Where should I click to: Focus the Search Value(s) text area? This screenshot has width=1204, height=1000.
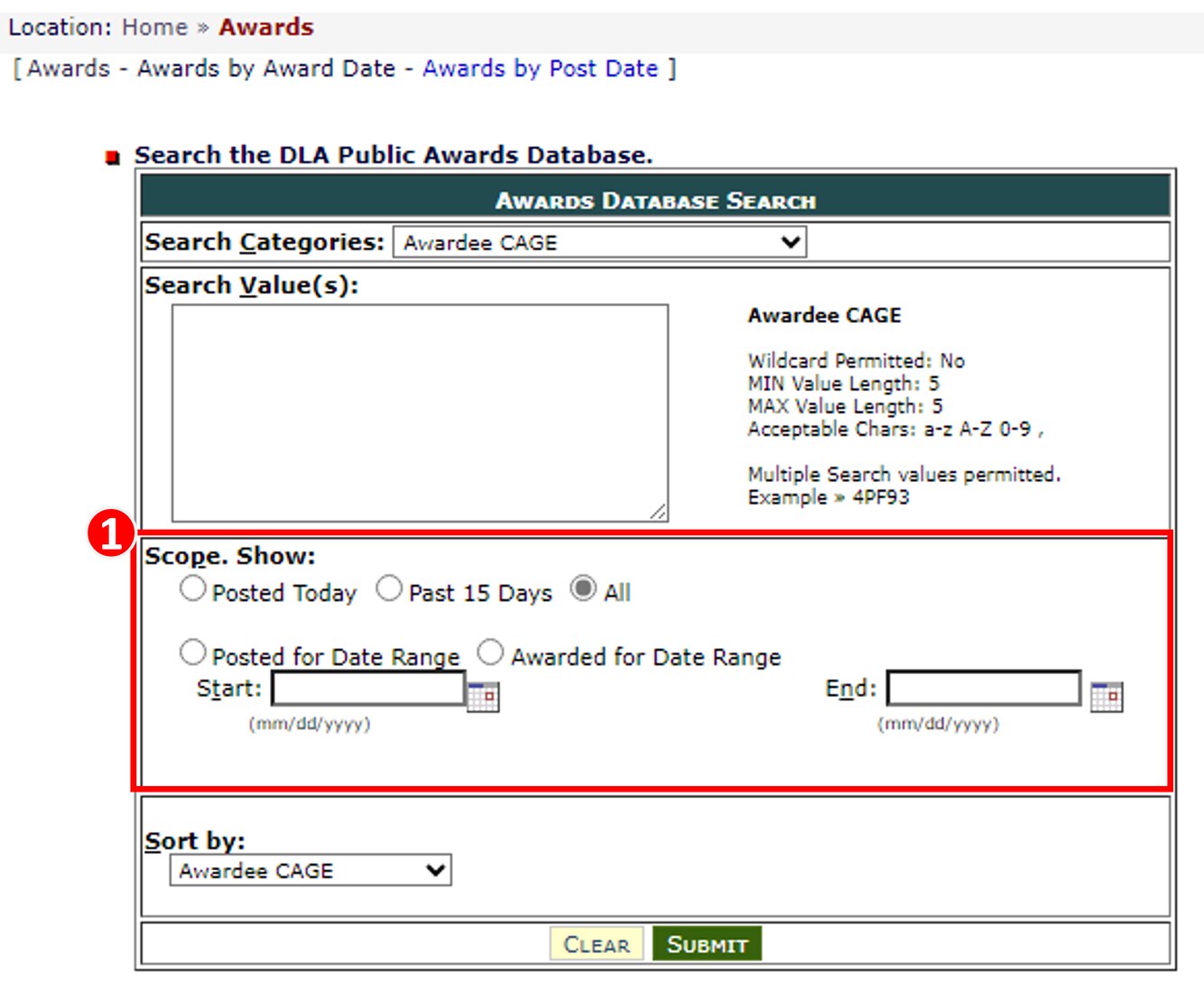click(x=420, y=412)
